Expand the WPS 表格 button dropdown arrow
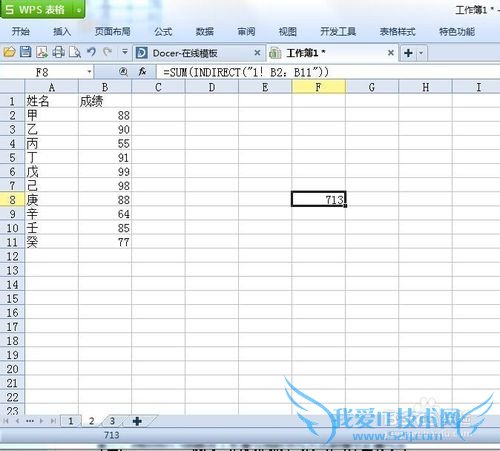Image resolution: width=500 pixels, height=451 pixels. 79,10
